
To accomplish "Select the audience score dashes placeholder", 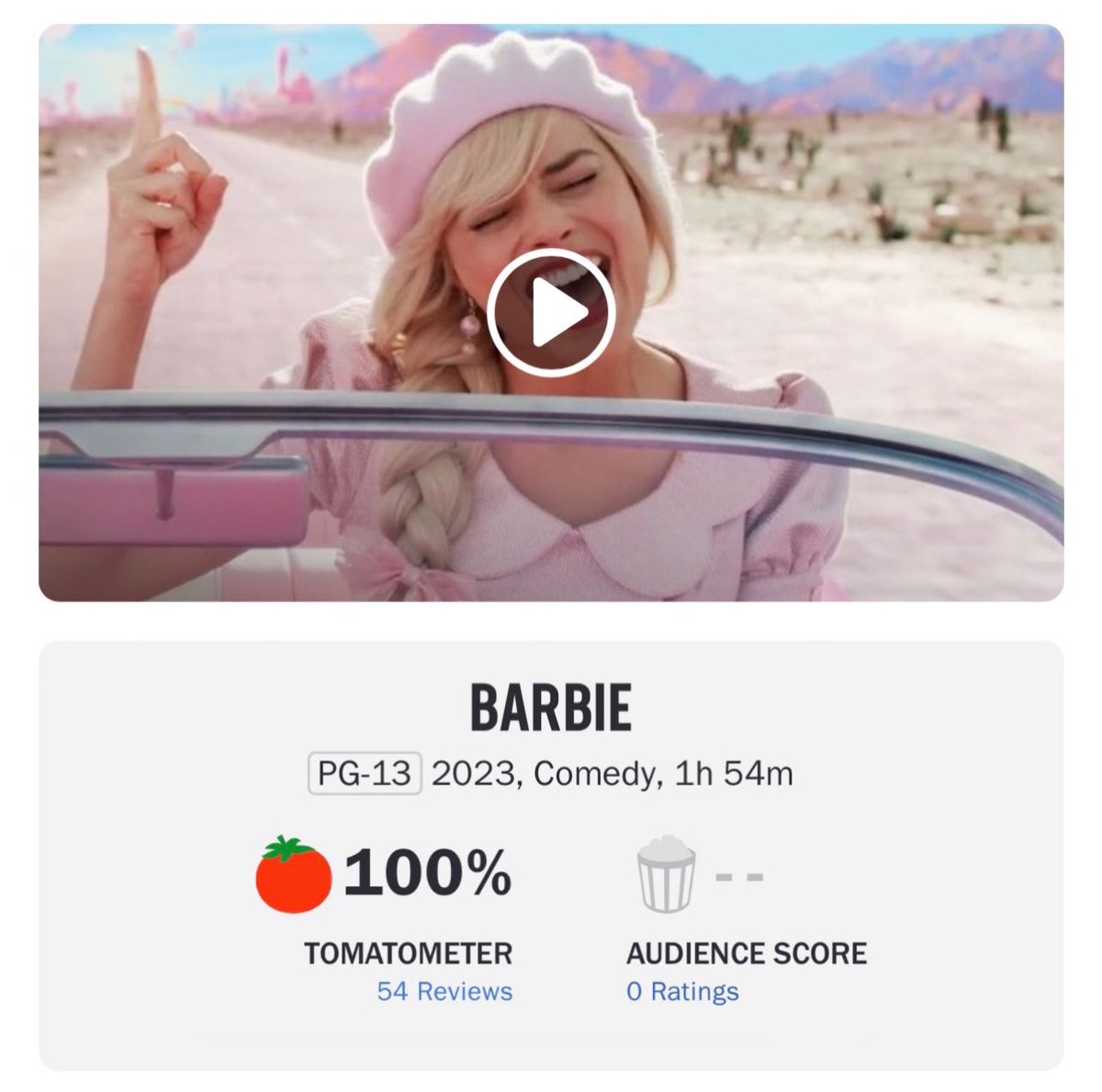I will click(x=739, y=876).
